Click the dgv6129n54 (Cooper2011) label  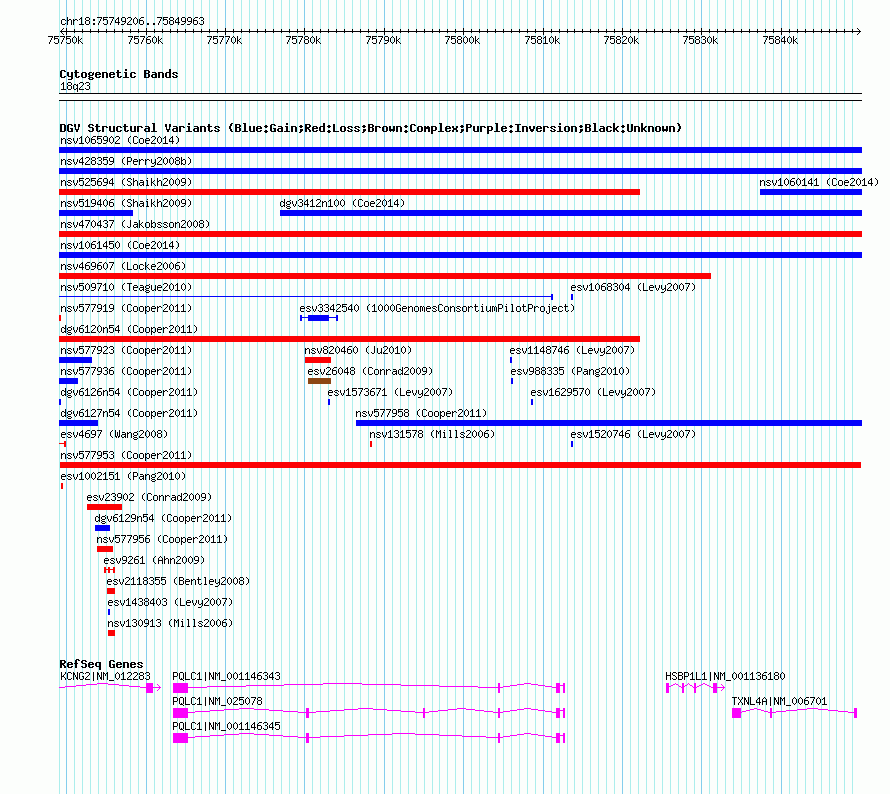(163, 518)
